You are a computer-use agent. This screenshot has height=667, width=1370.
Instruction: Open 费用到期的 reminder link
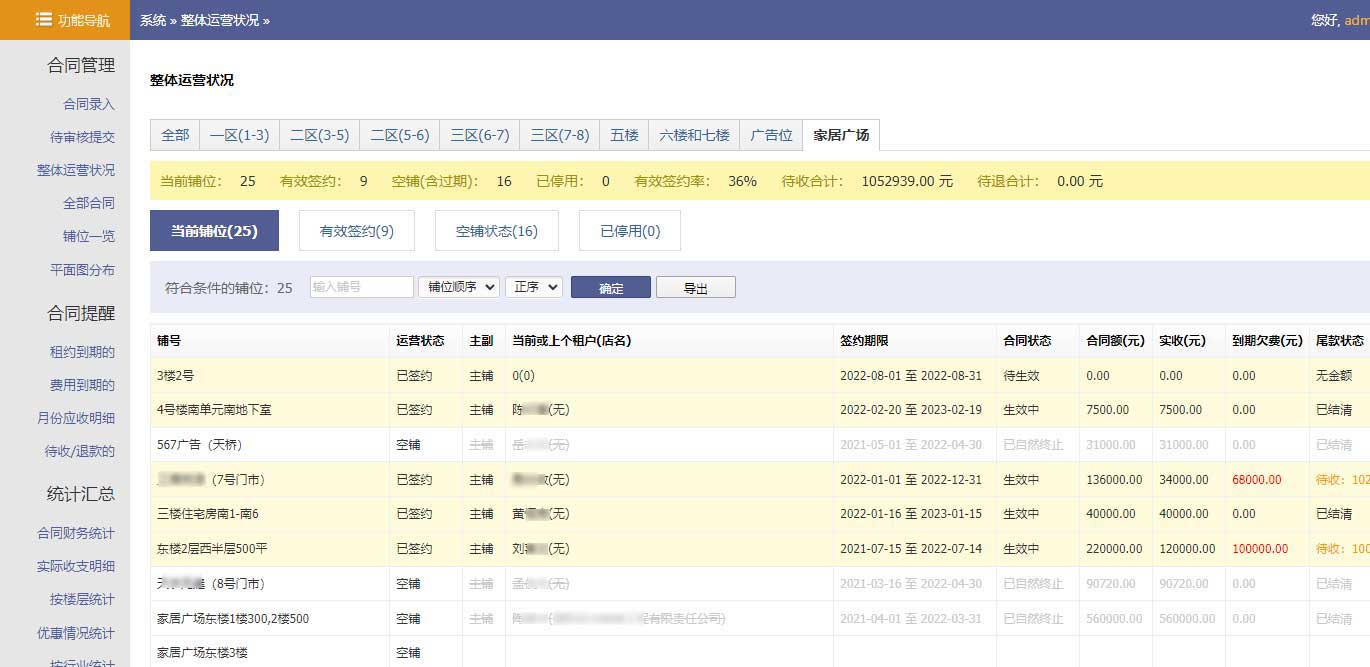click(82, 385)
